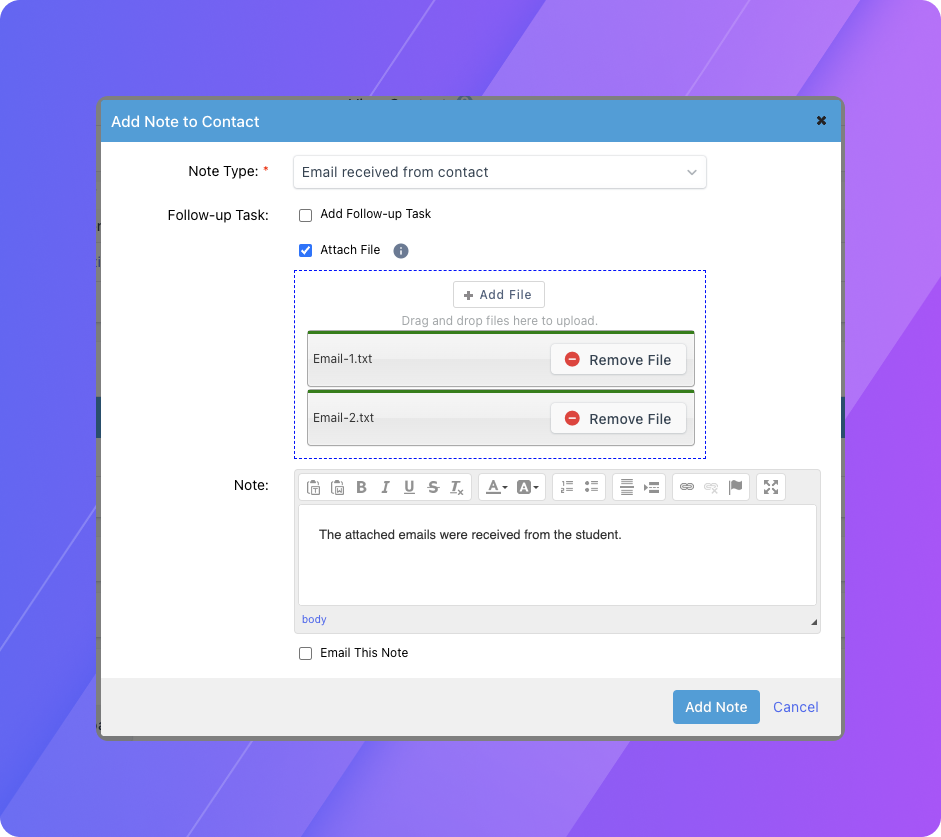Cancel adding the note

pos(795,707)
